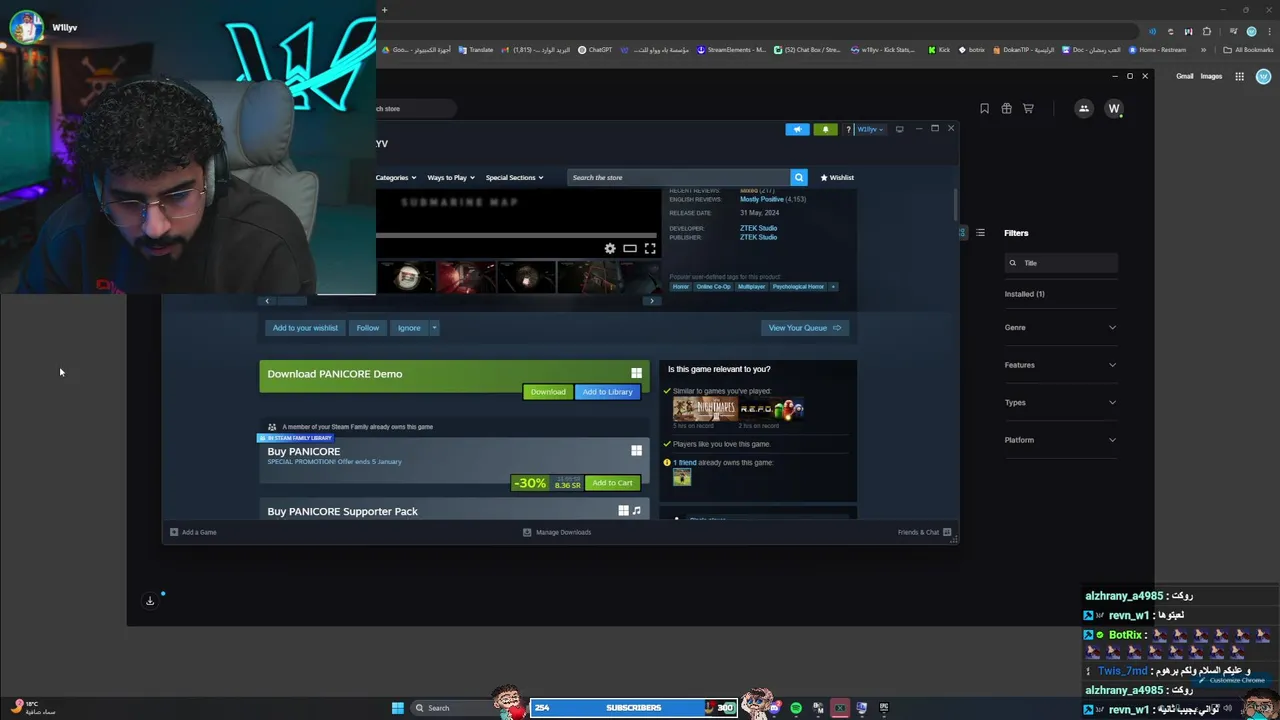Image resolution: width=1280 pixels, height=720 pixels.
Task: Click the Steam big picture monitor icon
Action: click(899, 129)
